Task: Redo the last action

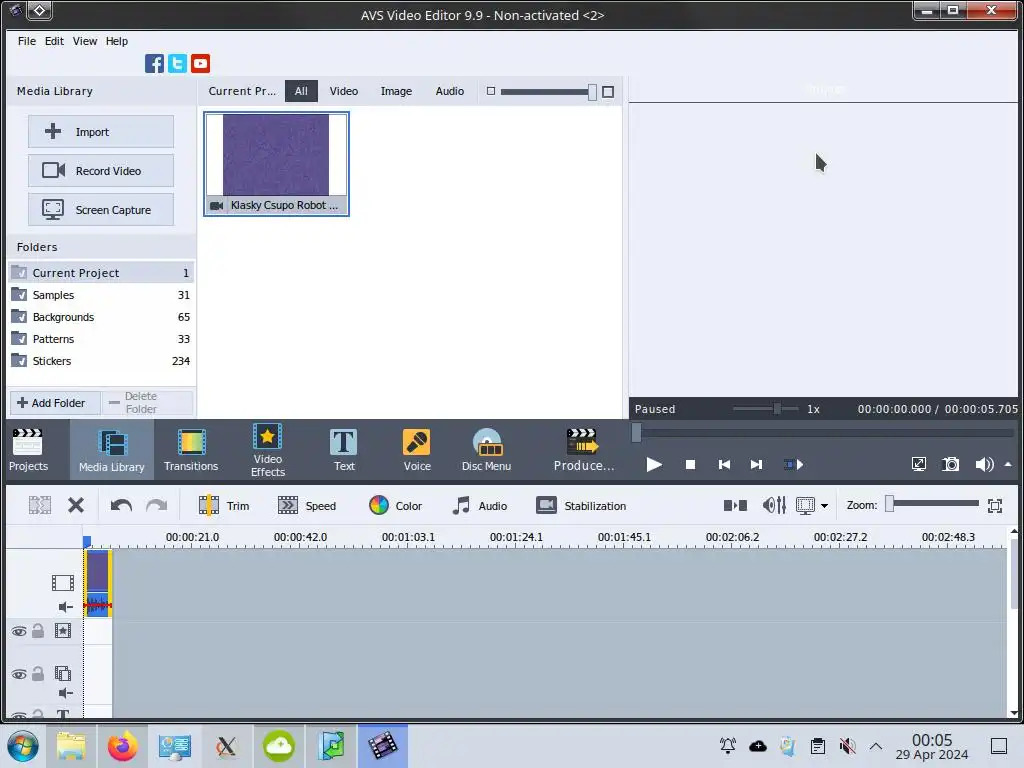Action: (x=156, y=505)
